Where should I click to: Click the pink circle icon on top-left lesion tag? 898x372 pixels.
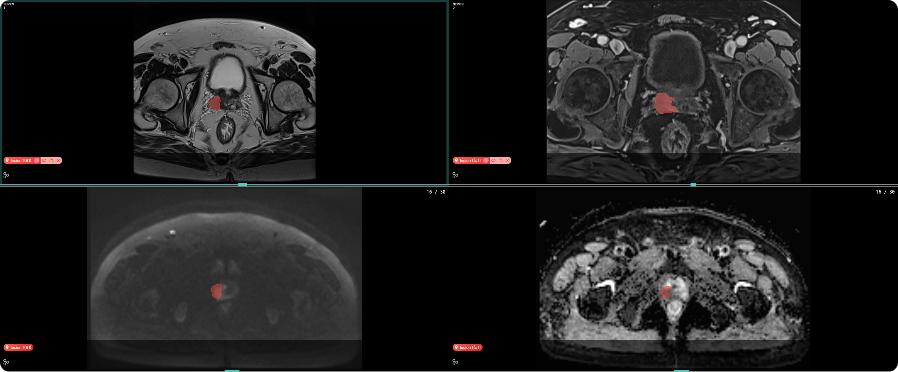coord(37,160)
